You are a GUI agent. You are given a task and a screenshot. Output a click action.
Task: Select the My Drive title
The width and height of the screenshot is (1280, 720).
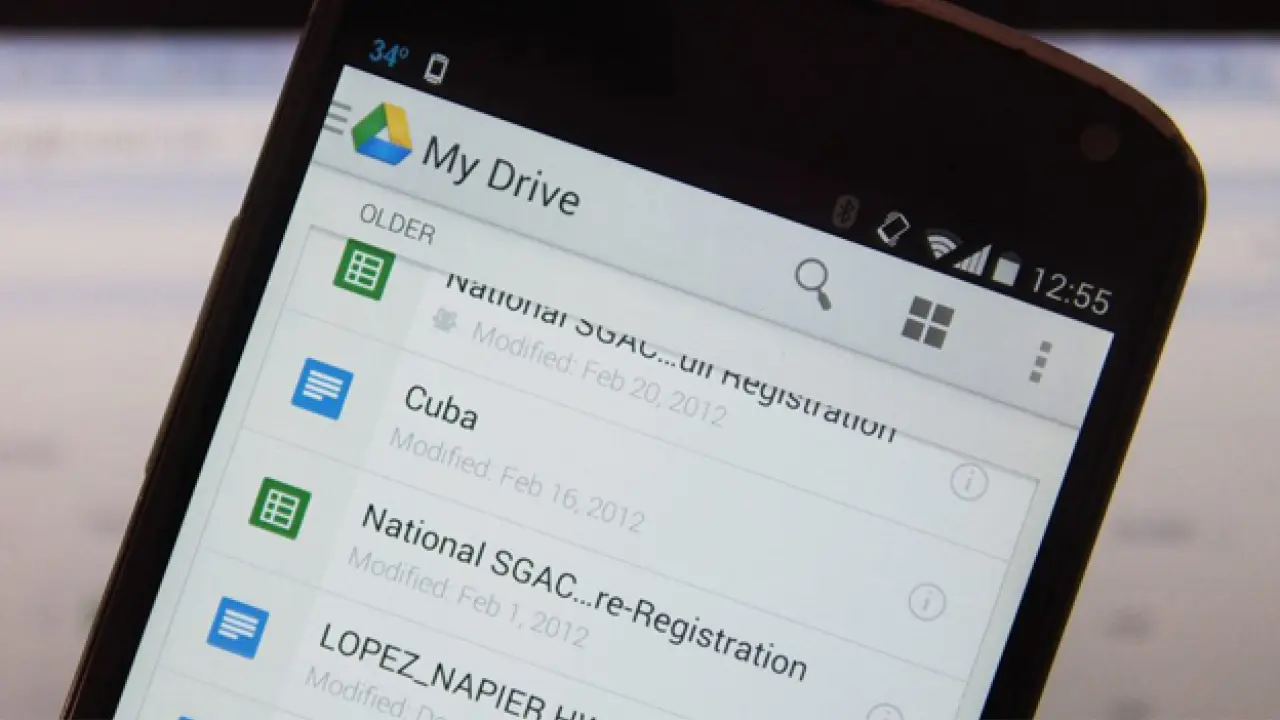[x=500, y=176]
